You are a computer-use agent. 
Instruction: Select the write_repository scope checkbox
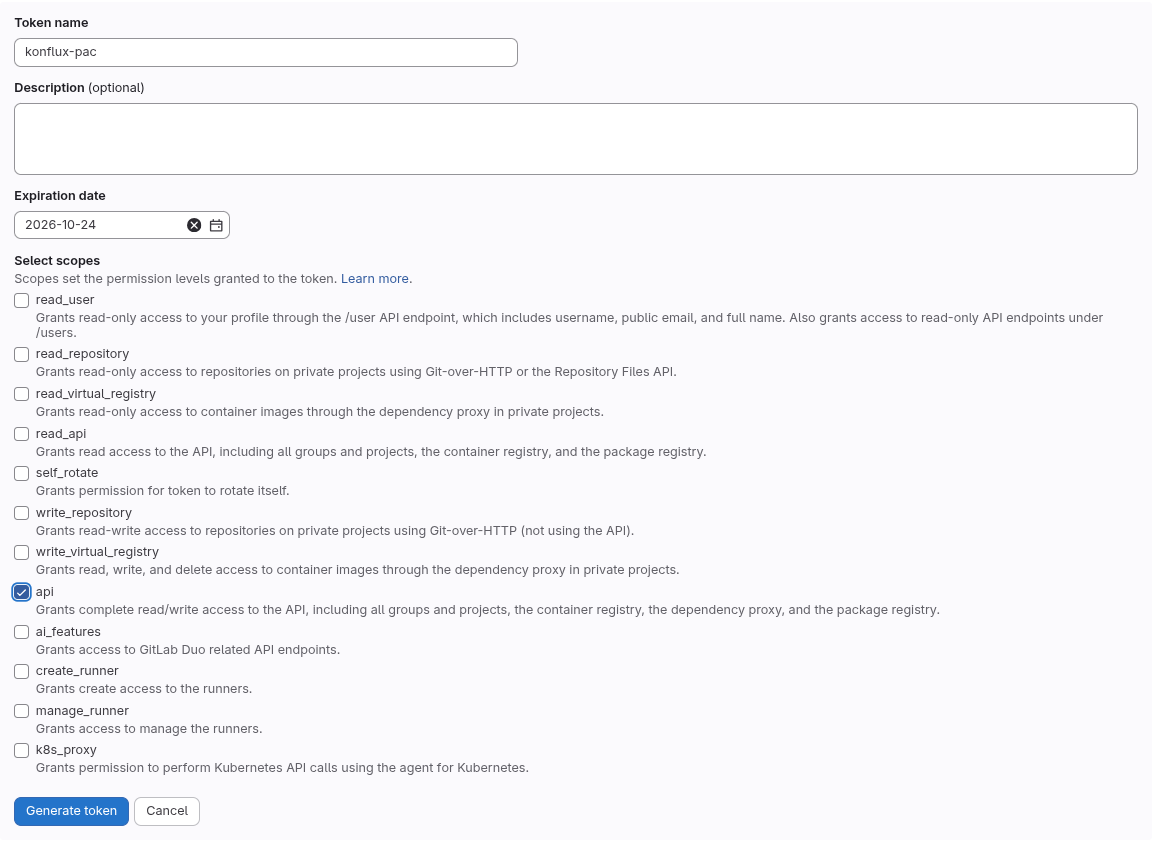click(x=21, y=513)
